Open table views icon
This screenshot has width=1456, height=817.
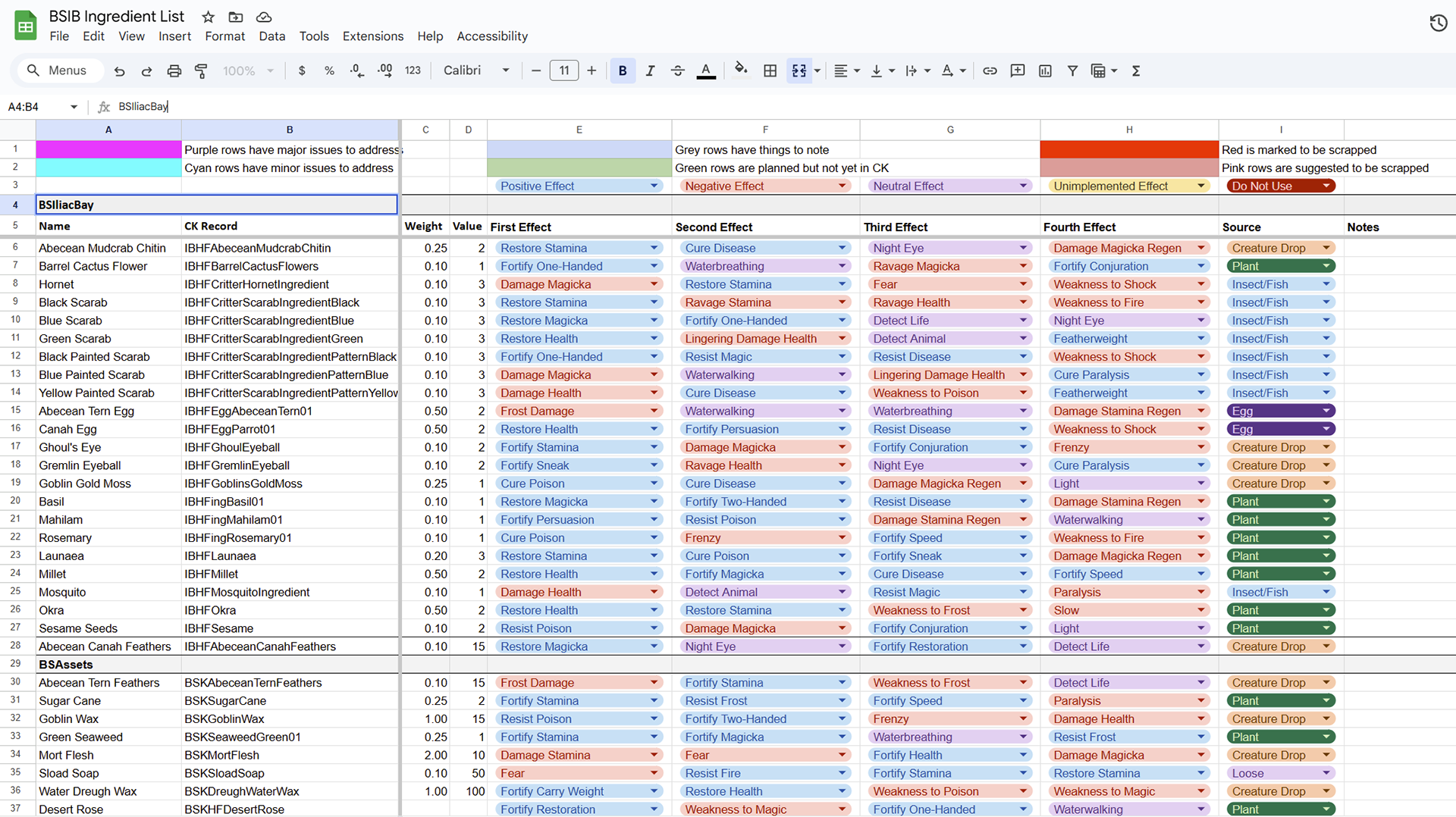pos(1103,70)
